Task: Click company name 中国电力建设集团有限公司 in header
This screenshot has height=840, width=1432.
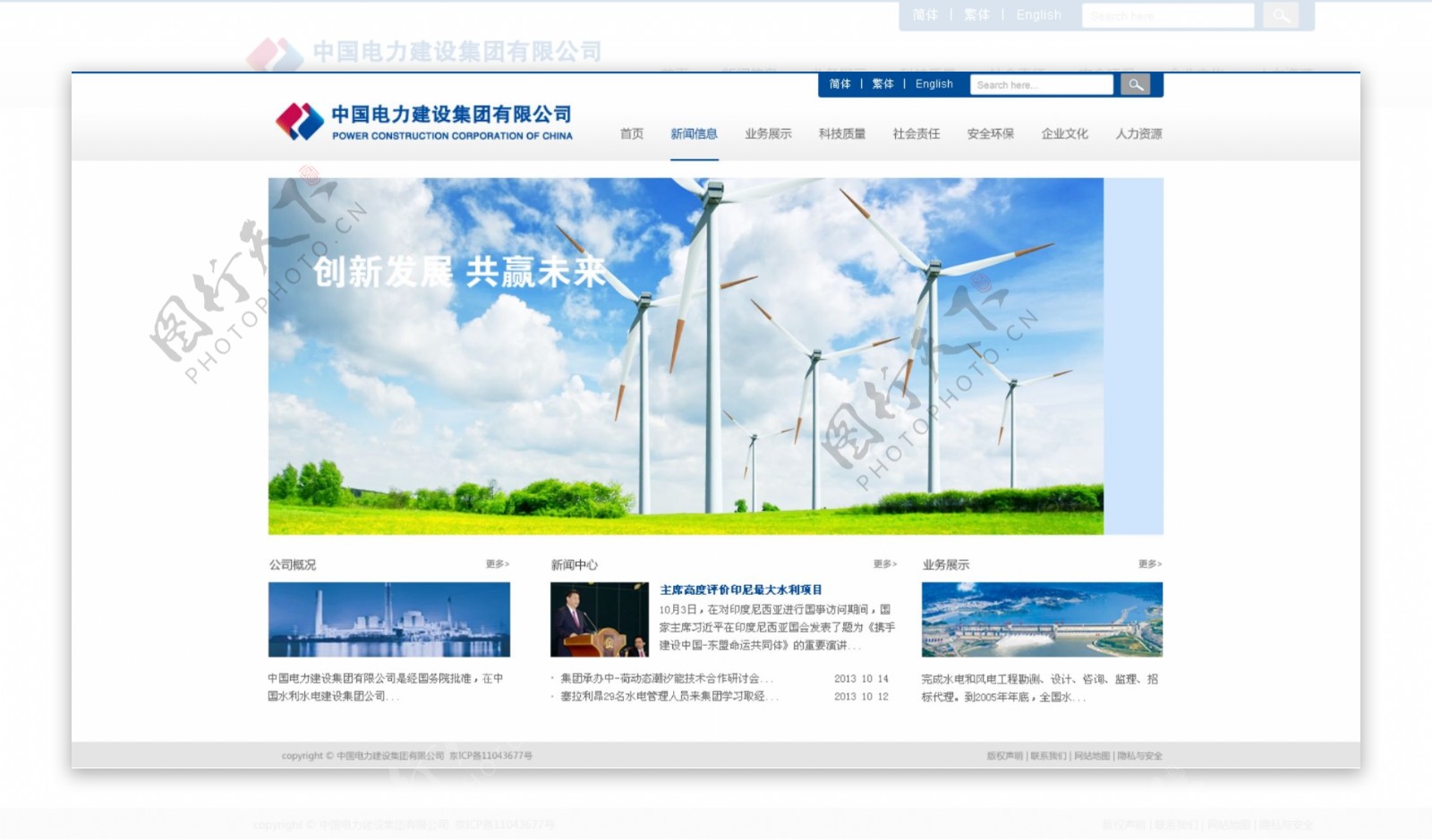Action: 452,115
